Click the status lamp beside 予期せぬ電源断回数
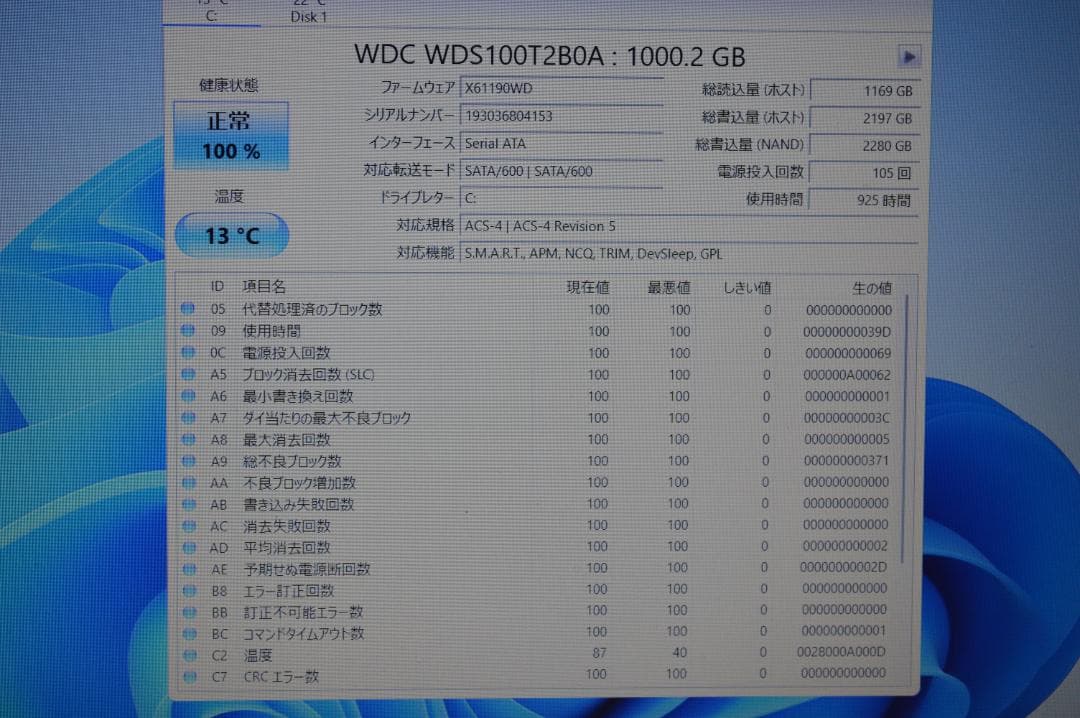This screenshot has height=718, width=1080. pos(188,569)
